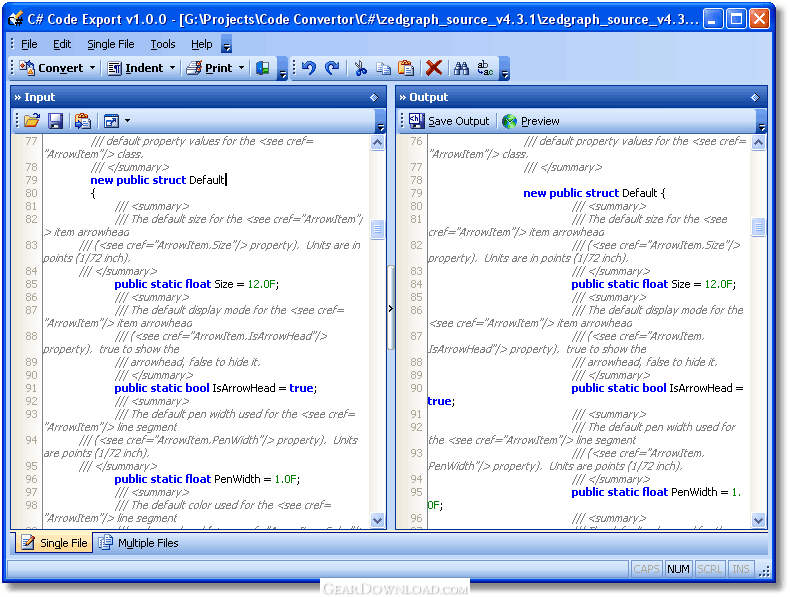Click the Output pane scroll-down arrow
790x597 pixels.
point(758,520)
